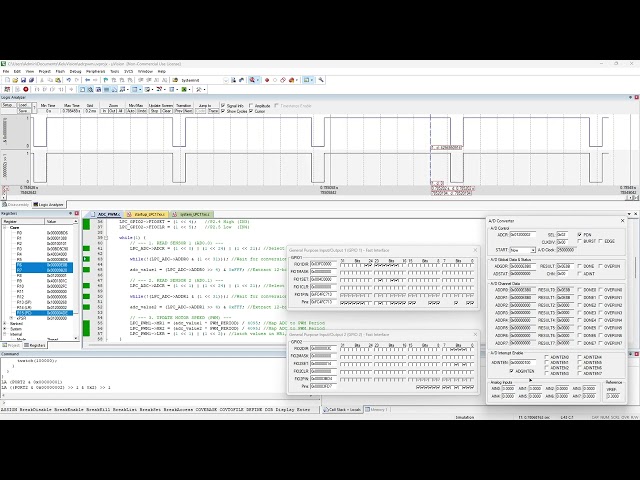Click the Run to Cursor Line icon
This screenshot has width=640, height=480.
60,89
